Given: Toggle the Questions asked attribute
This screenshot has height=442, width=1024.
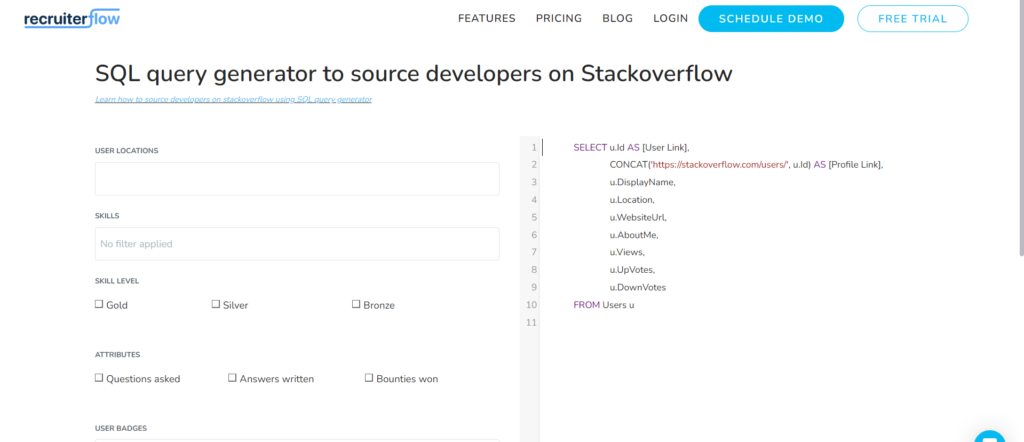Looking at the screenshot, I should click(99, 378).
